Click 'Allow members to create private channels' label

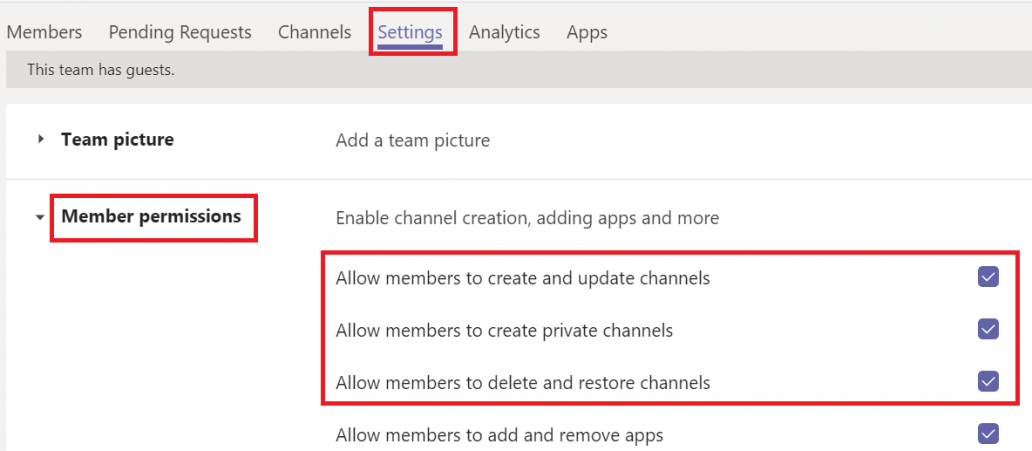[504, 330]
